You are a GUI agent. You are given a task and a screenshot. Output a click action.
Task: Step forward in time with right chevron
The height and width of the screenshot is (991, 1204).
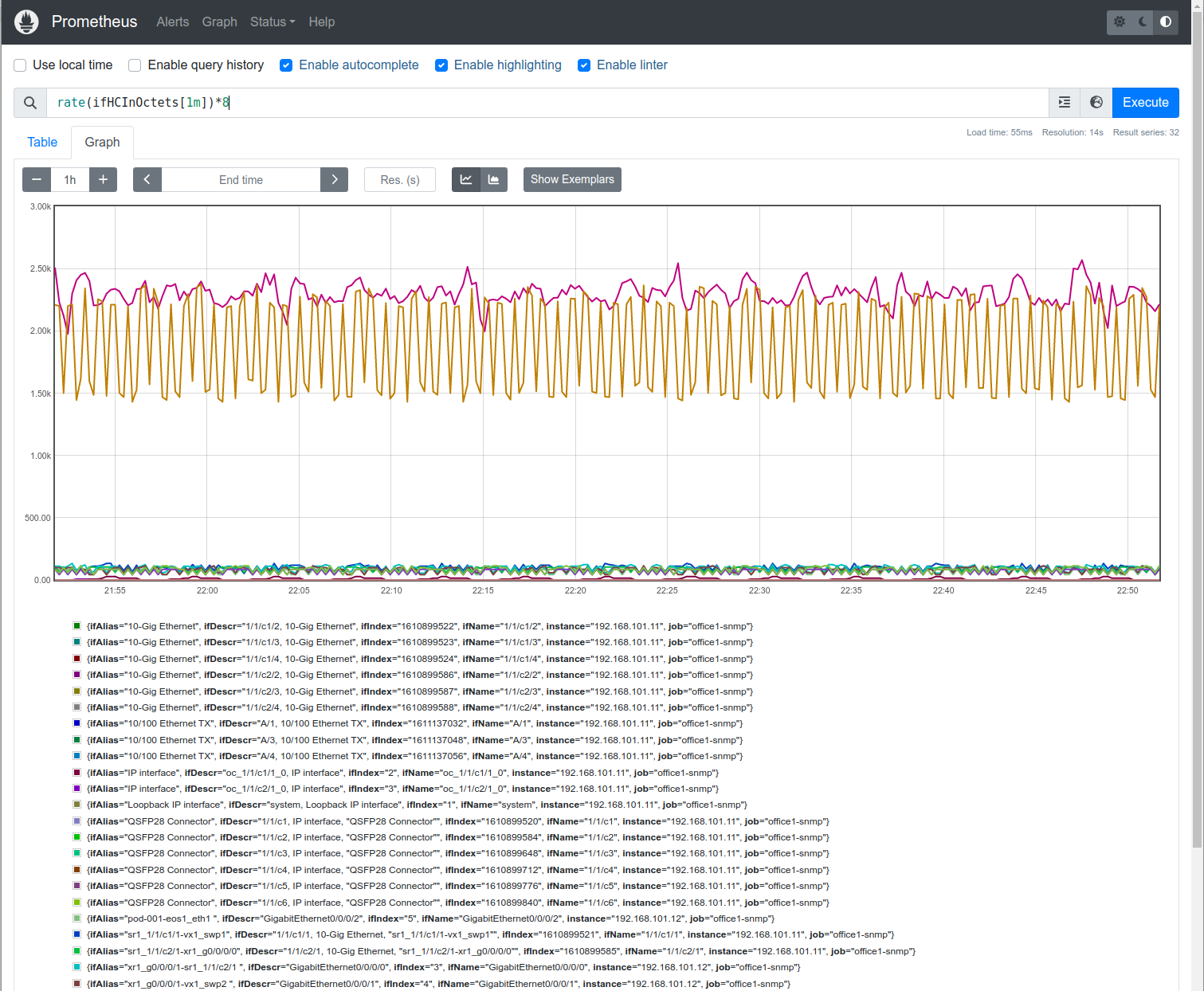click(x=334, y=179)
